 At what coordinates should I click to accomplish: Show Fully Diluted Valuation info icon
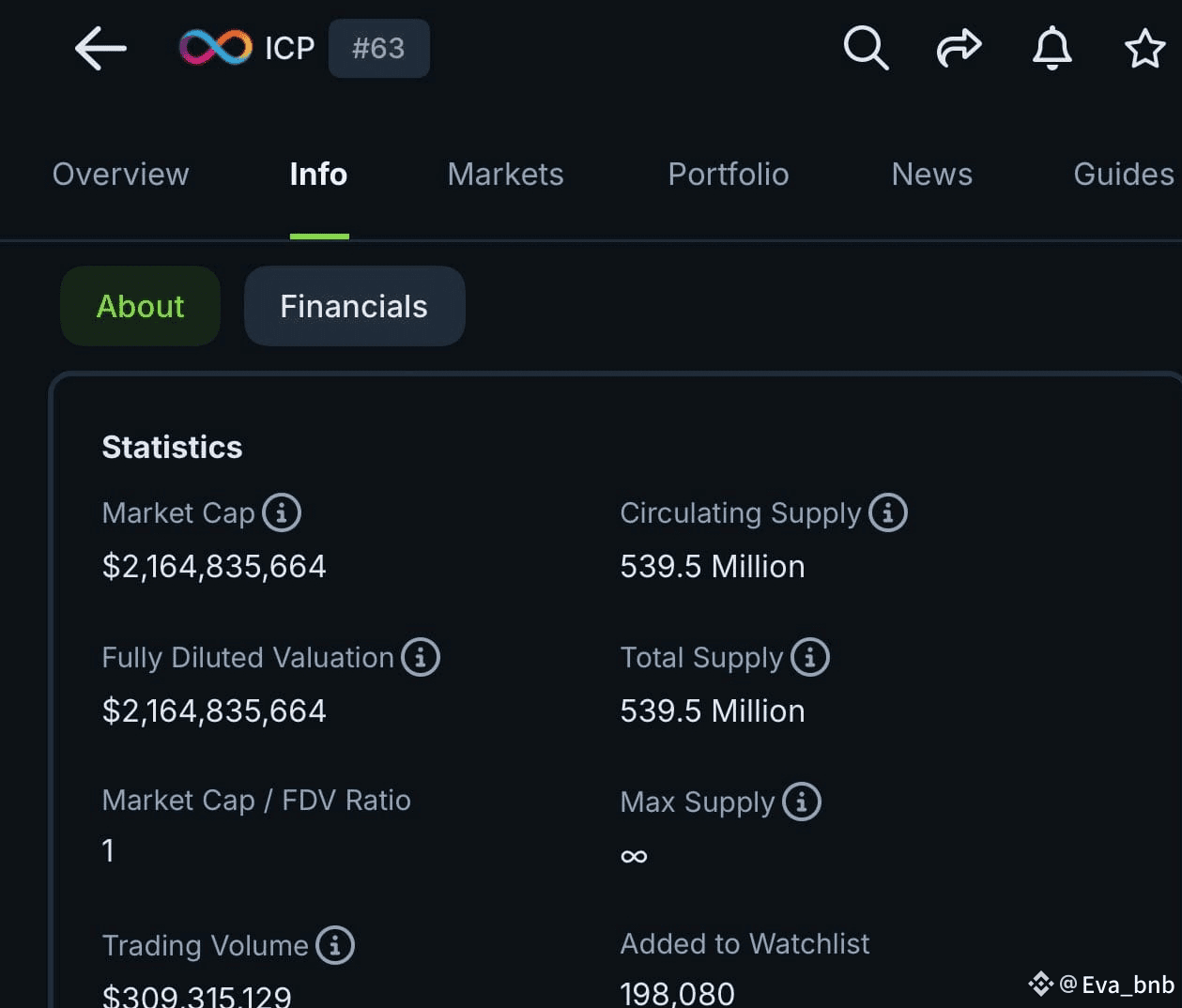click(x=421, y=657)
